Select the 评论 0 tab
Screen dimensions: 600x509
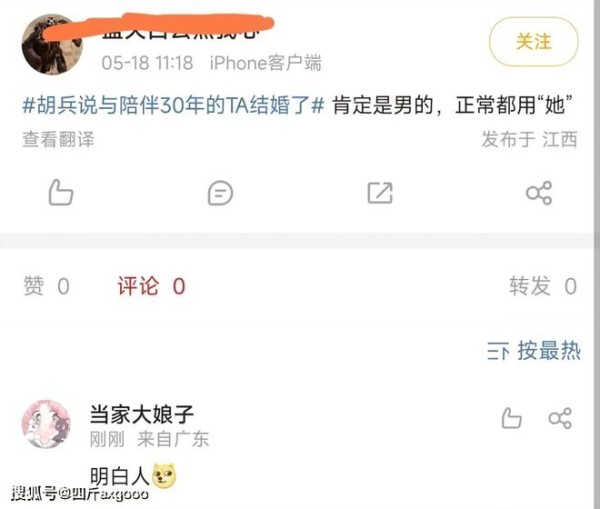coord(152,286)
